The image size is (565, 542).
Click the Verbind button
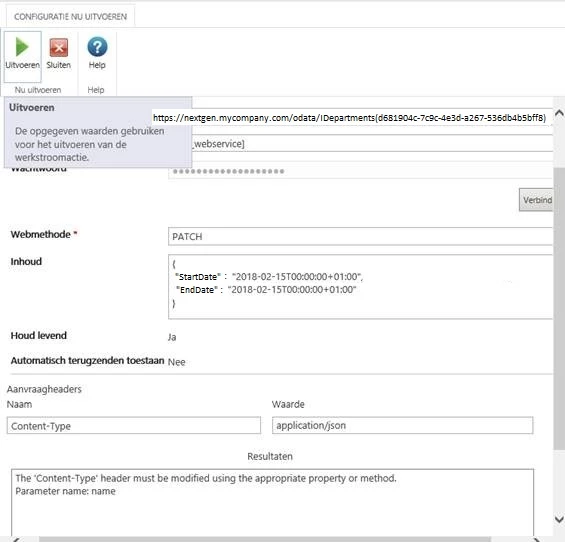click(536, 200)
